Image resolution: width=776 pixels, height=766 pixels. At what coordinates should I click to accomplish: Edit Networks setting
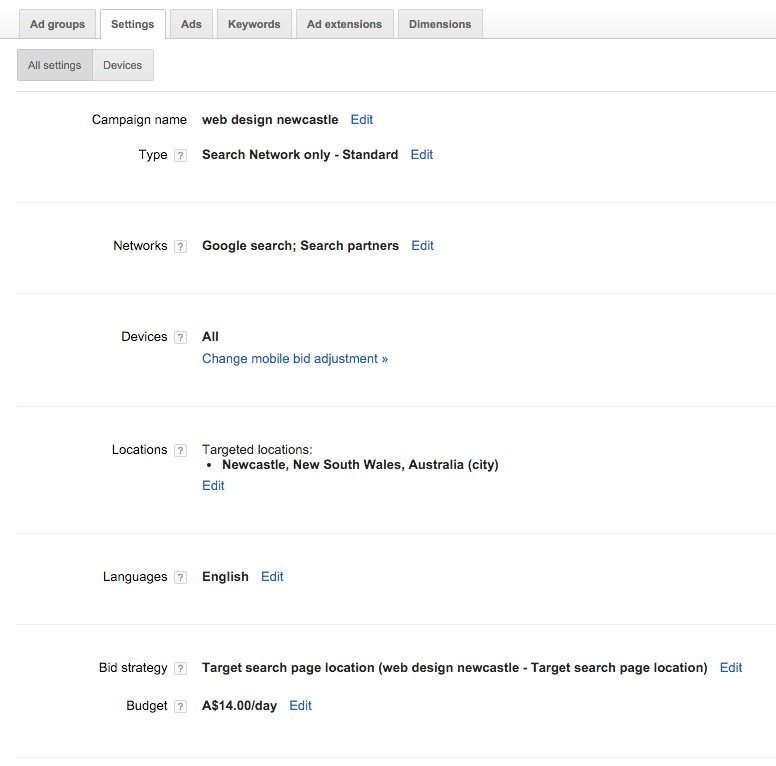point(422,246)
